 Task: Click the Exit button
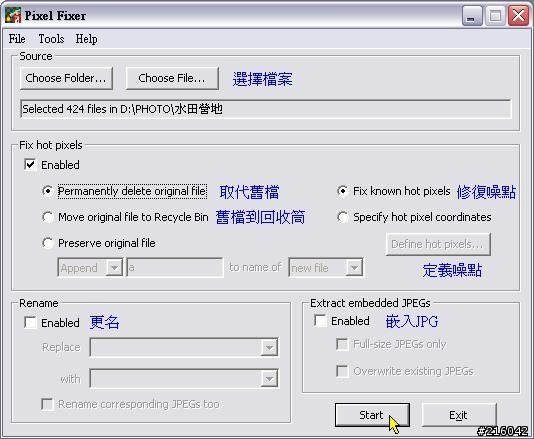tap(459, 415)
